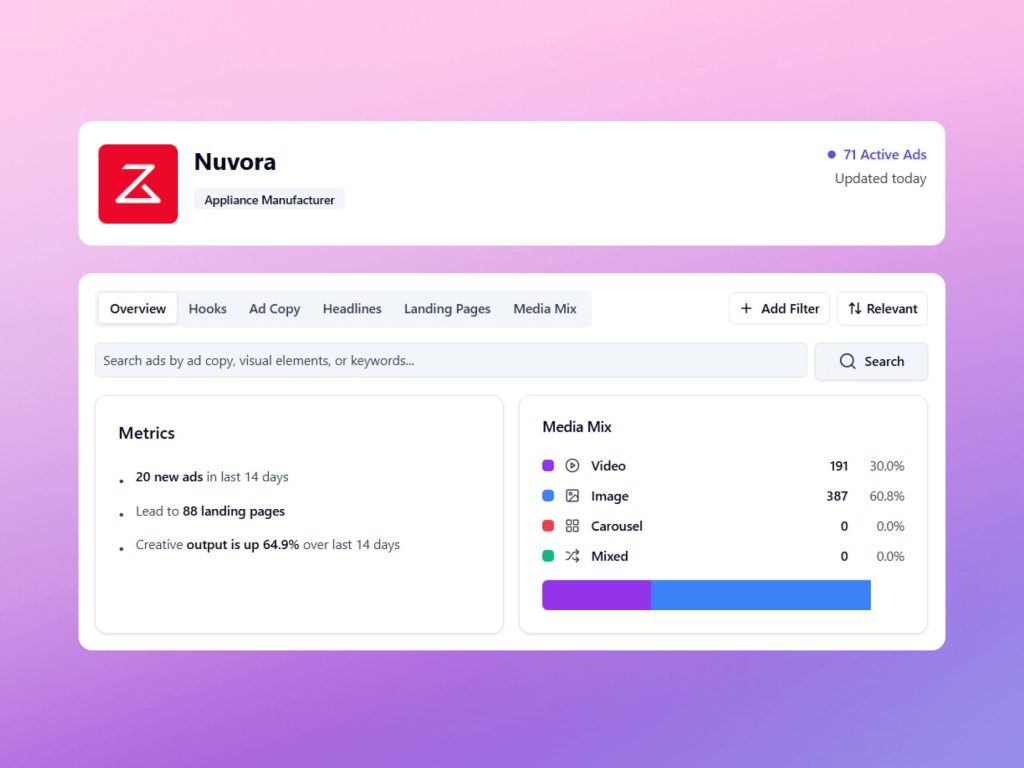The width and height of the screenshot is (1024, 768).
Task: Focus the search ads input field
Action: pyautogui.click(x=450, y=361)
